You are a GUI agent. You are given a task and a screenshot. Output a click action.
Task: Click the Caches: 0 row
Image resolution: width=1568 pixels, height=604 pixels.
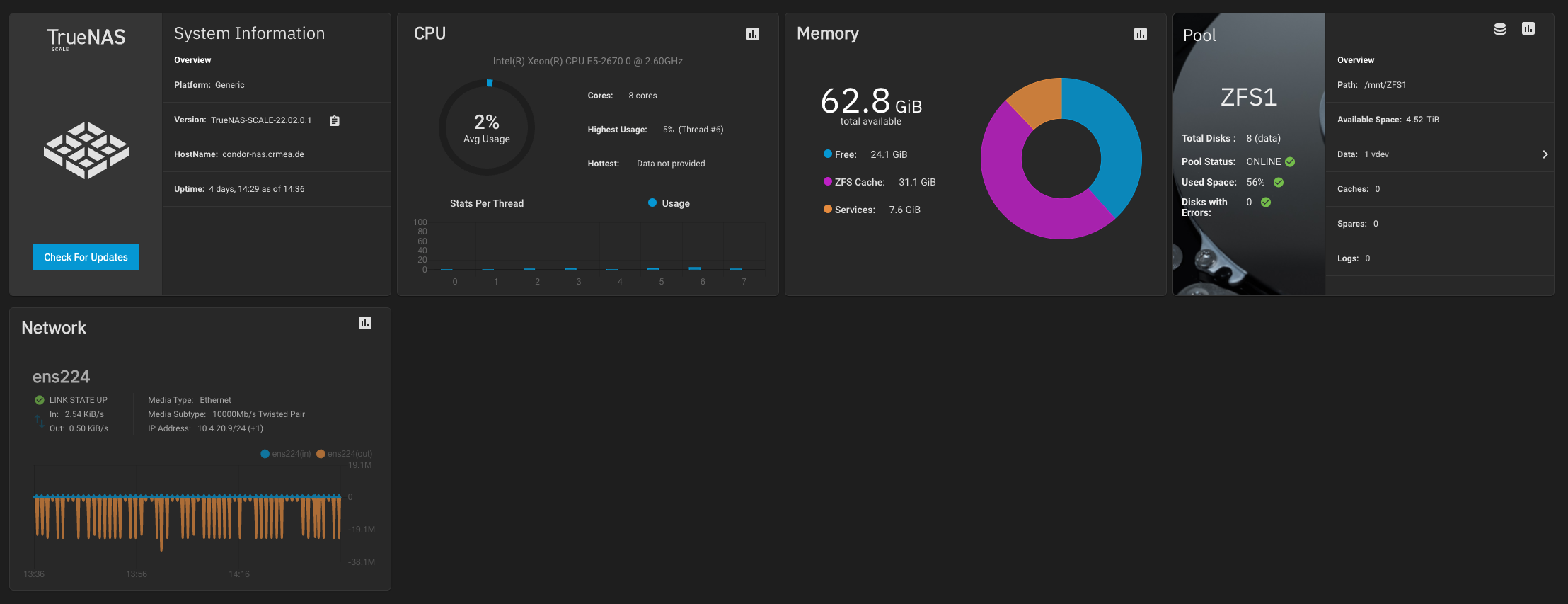click(x=1439, y=189)
